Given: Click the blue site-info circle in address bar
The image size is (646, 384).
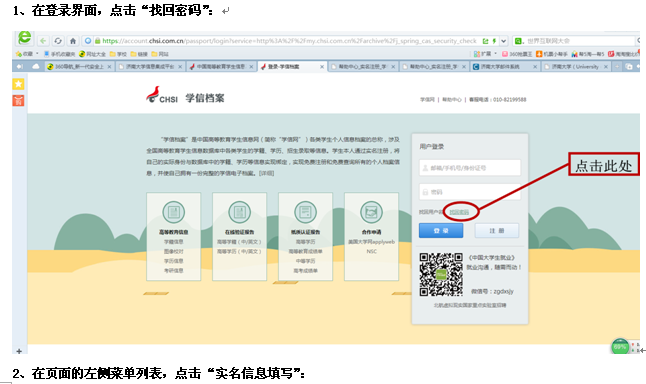Looking at the screenshot, I should coord(88,41).
